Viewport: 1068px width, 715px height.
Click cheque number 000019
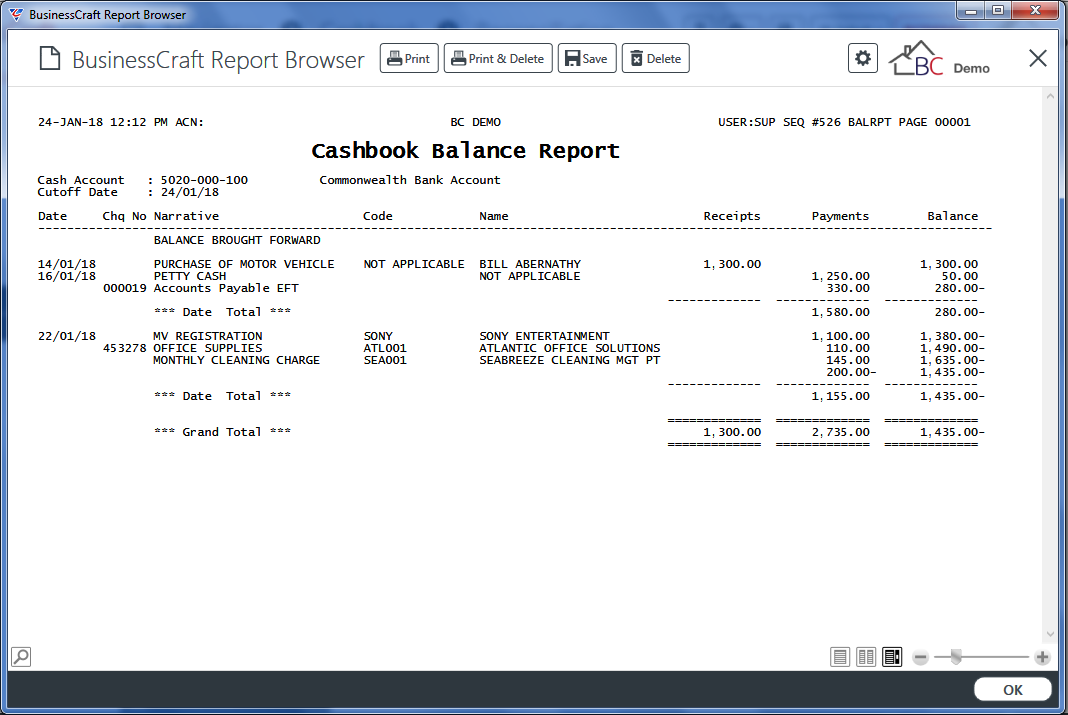[x=125, y=289]
